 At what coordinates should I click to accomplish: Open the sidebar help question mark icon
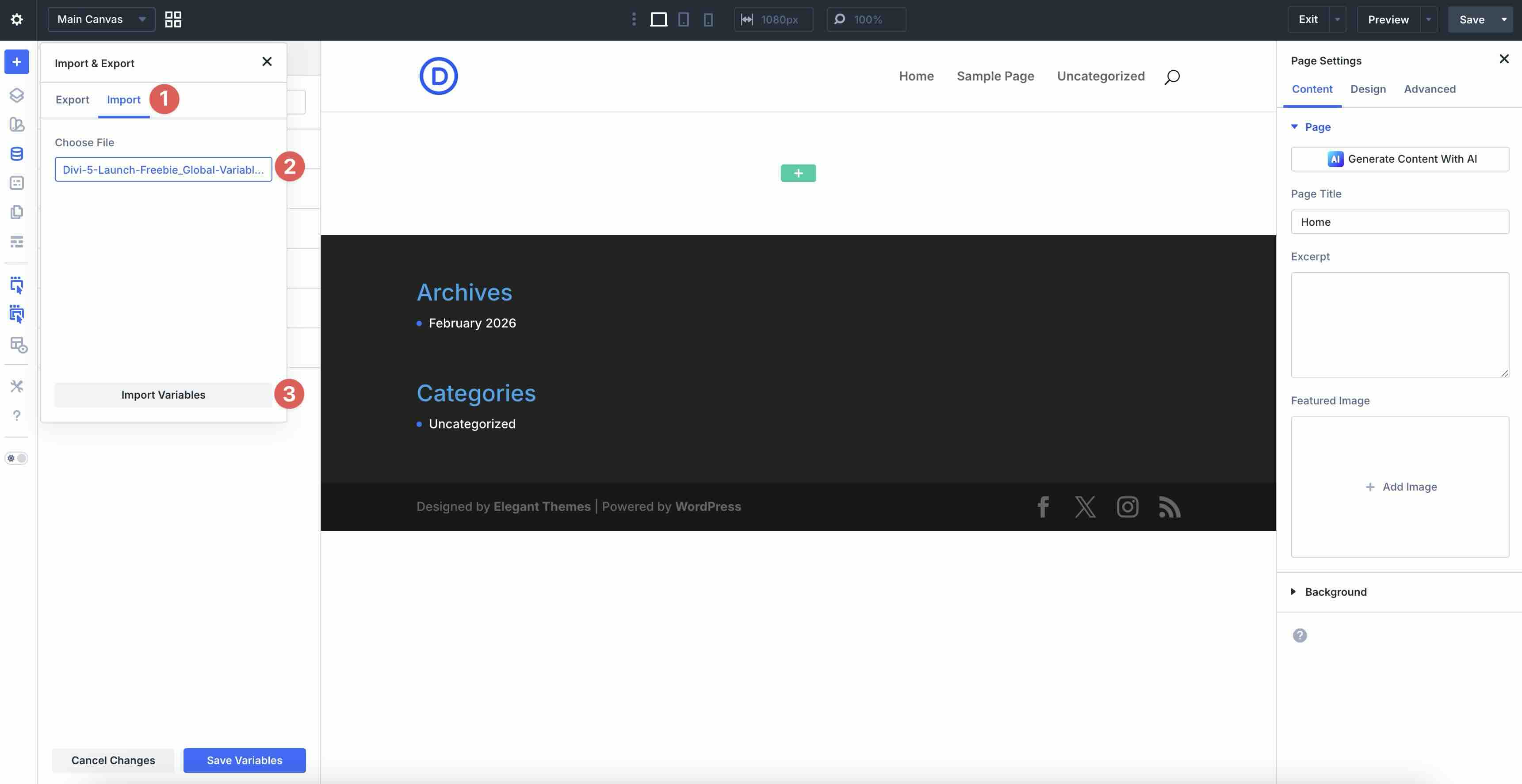click(x=16, y=415)
